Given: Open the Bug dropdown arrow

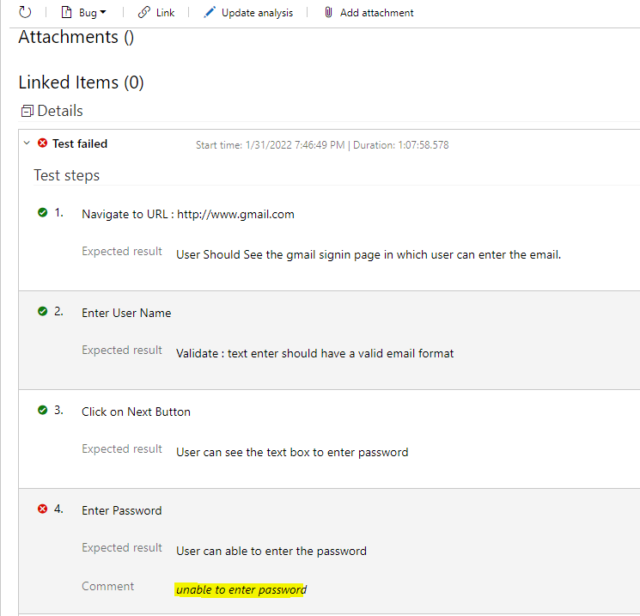Looking at the screenshot, I should point(102,13).
